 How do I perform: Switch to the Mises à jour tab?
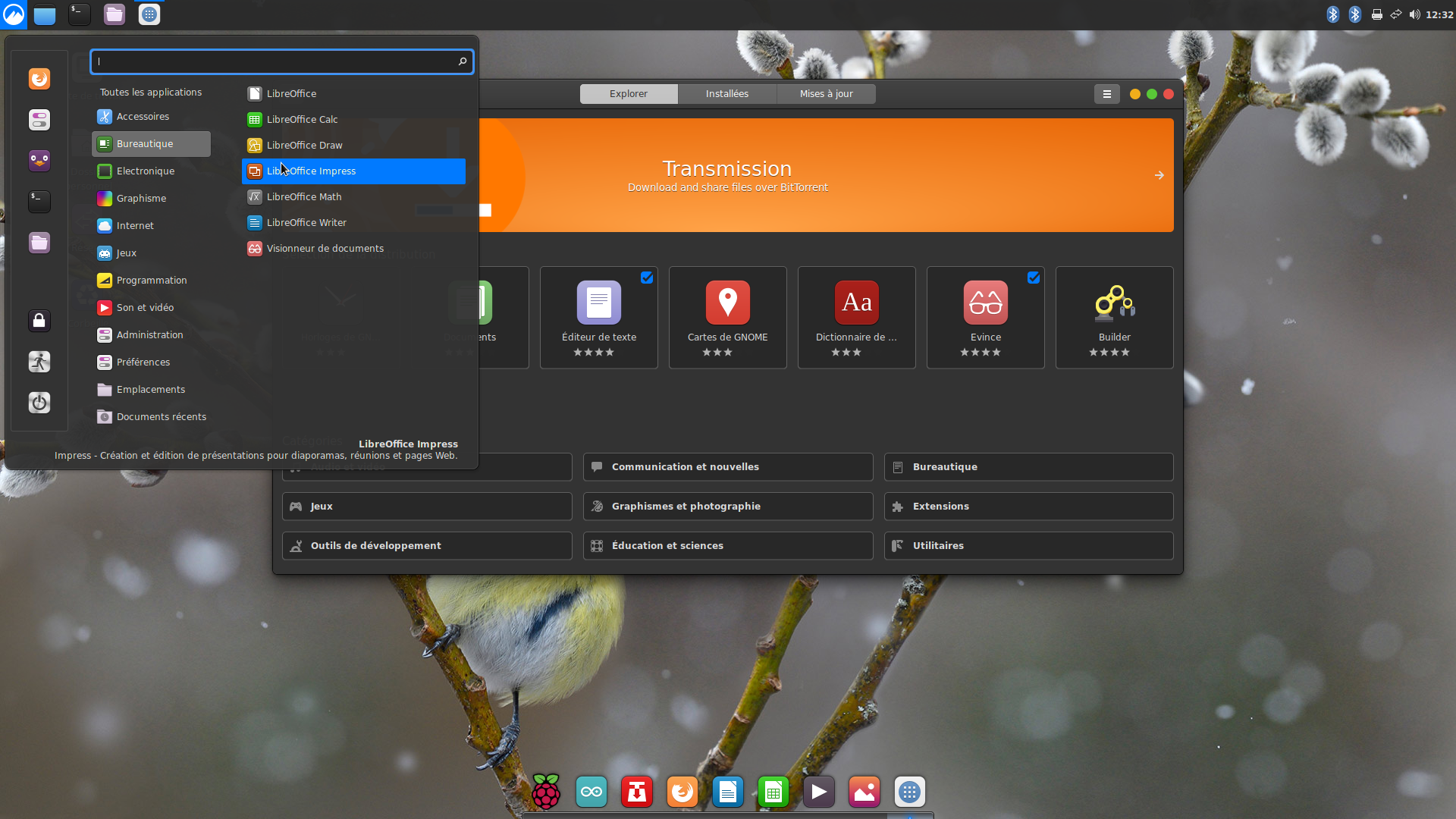(x=827, y=94)
